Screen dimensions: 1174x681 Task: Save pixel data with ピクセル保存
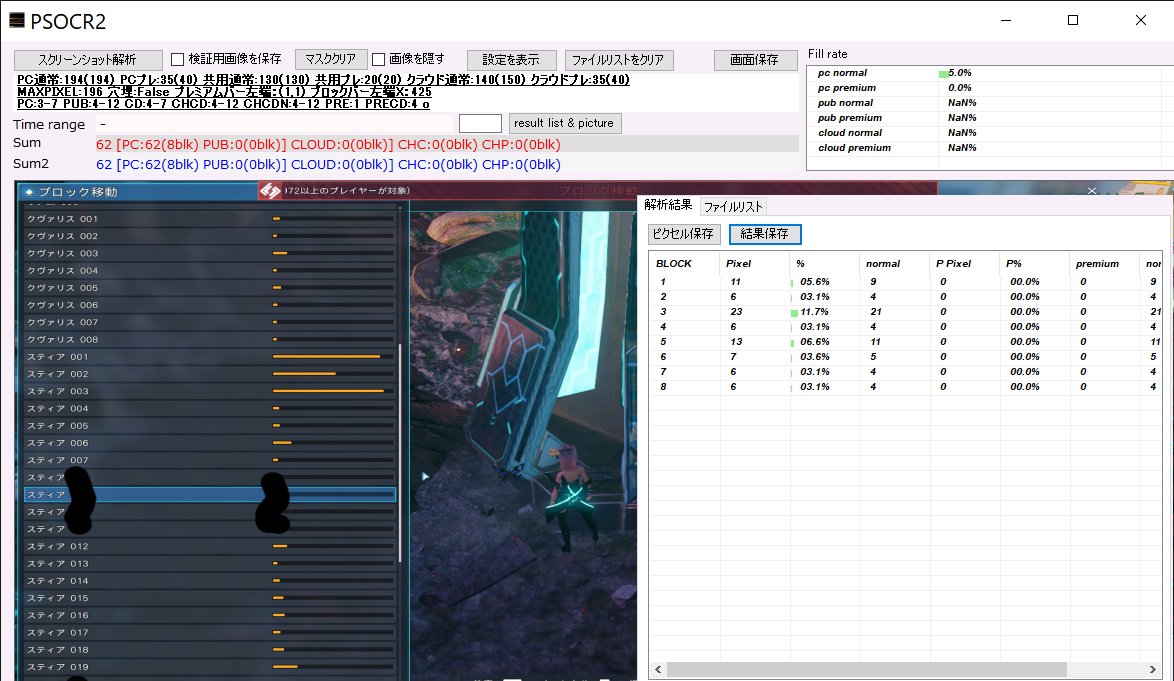tap(683, 233)
